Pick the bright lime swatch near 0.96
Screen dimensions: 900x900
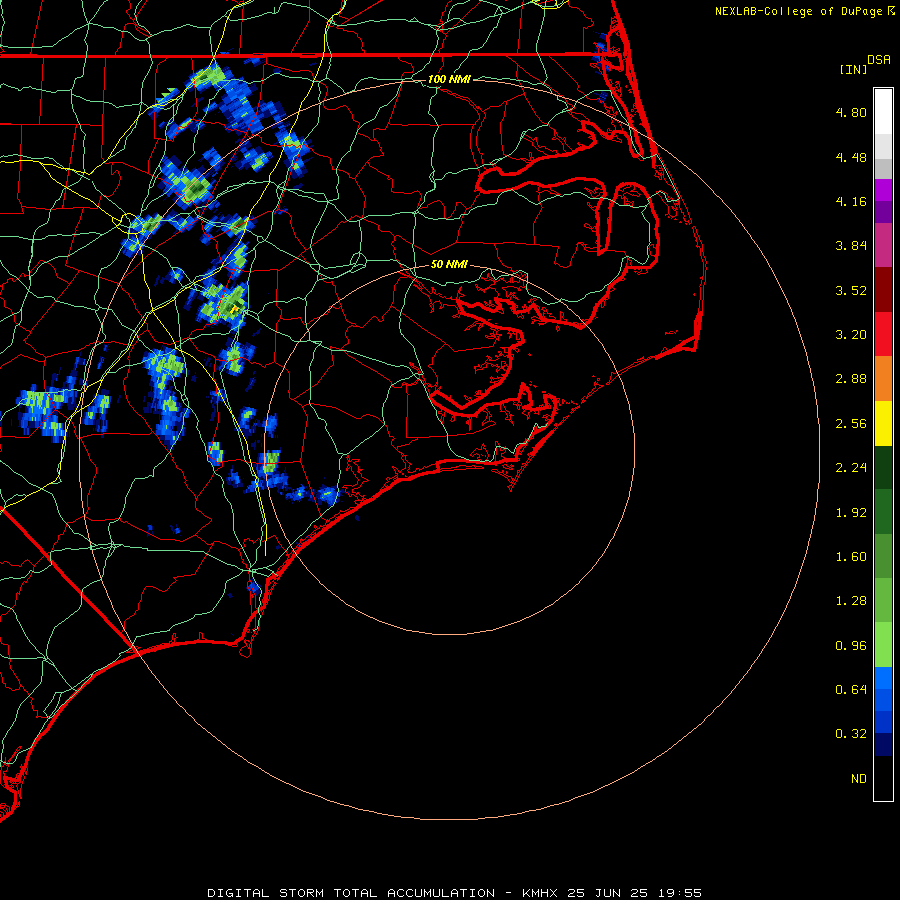point(883,645)
